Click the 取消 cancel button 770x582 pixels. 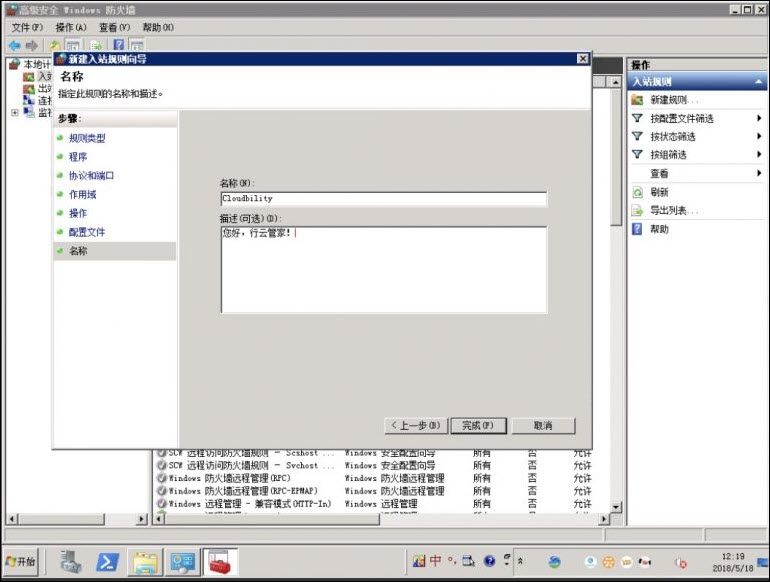tap(543, 425)
